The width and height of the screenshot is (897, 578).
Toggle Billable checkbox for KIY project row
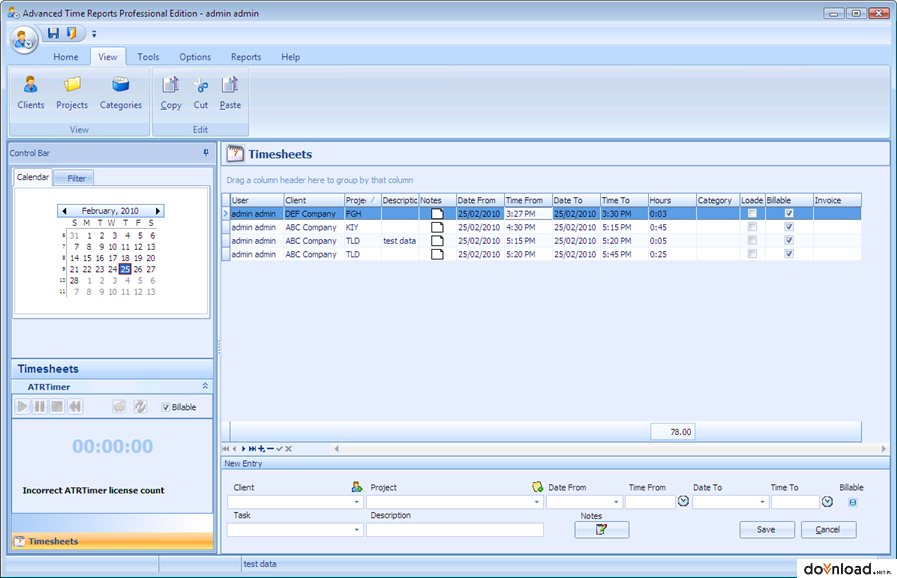789,227
